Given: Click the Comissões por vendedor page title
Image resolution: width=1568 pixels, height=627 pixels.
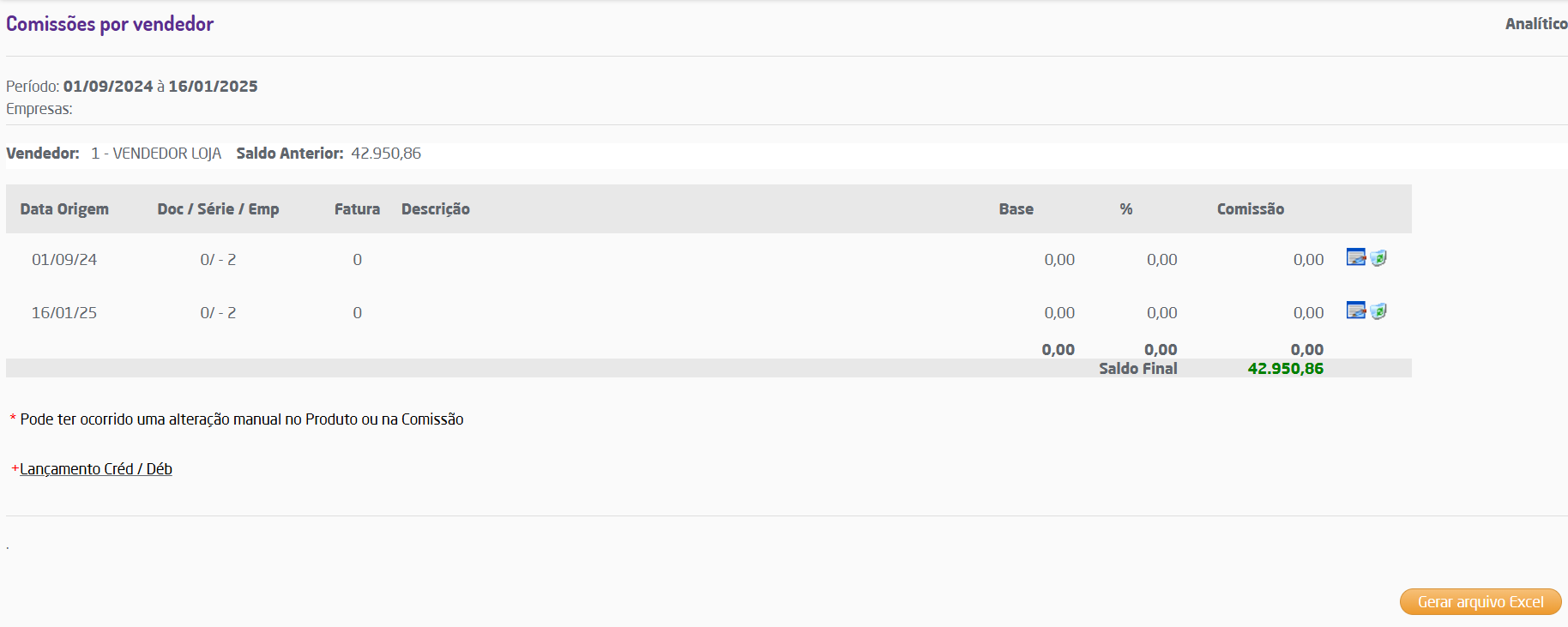Looking at the screenshot, I should [110, 24].
